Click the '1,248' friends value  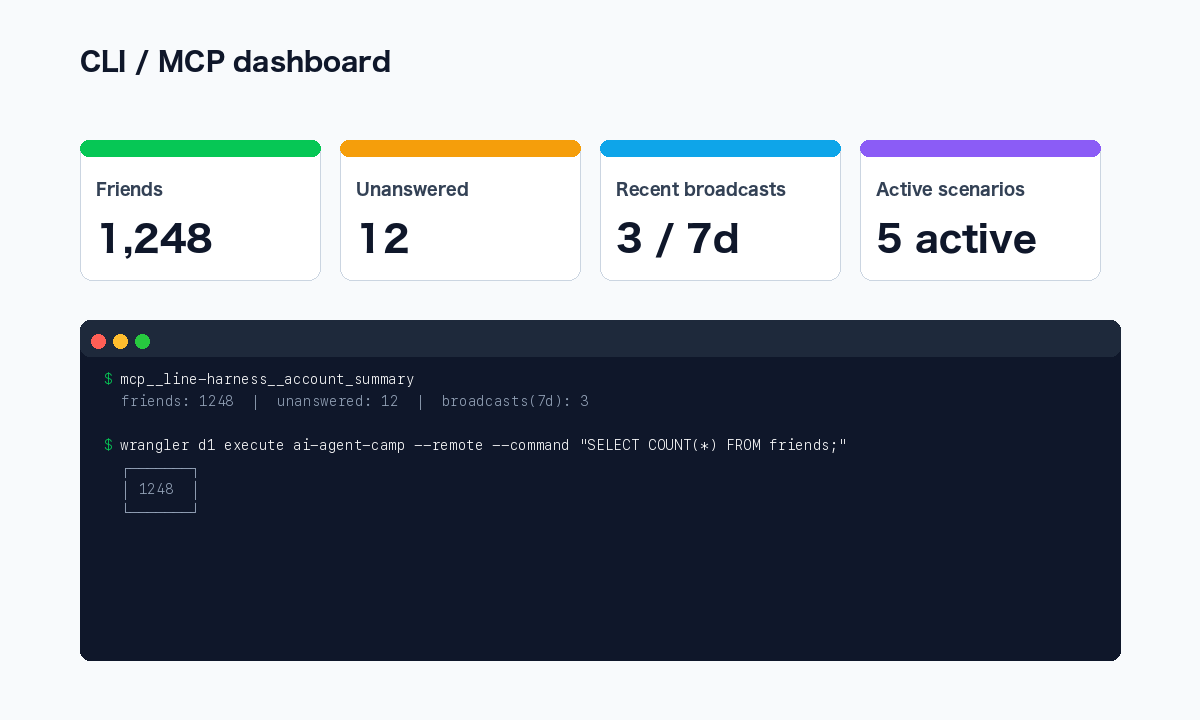pyautogui.click(x=155, y=239)
